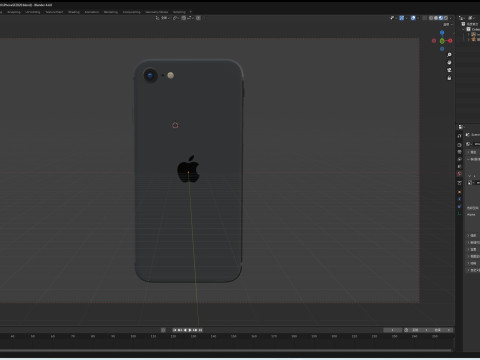Open the overlays settings dropdown arrow
The height and width of the screenshot is (360, 480).
pyautogui.click(x=418, y=18)
